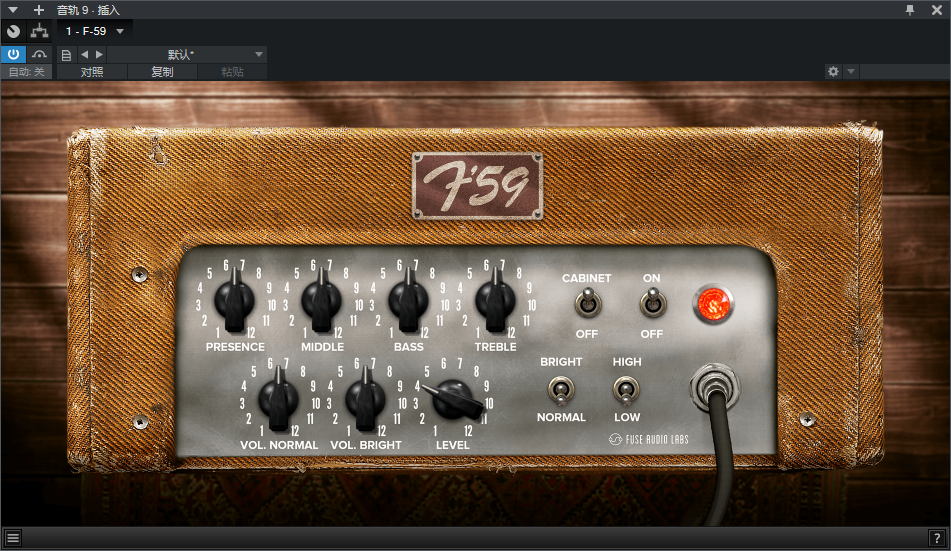Click the 自动: 关 automation button
Viewport: 951px width, 551px height.
(26, 72)
